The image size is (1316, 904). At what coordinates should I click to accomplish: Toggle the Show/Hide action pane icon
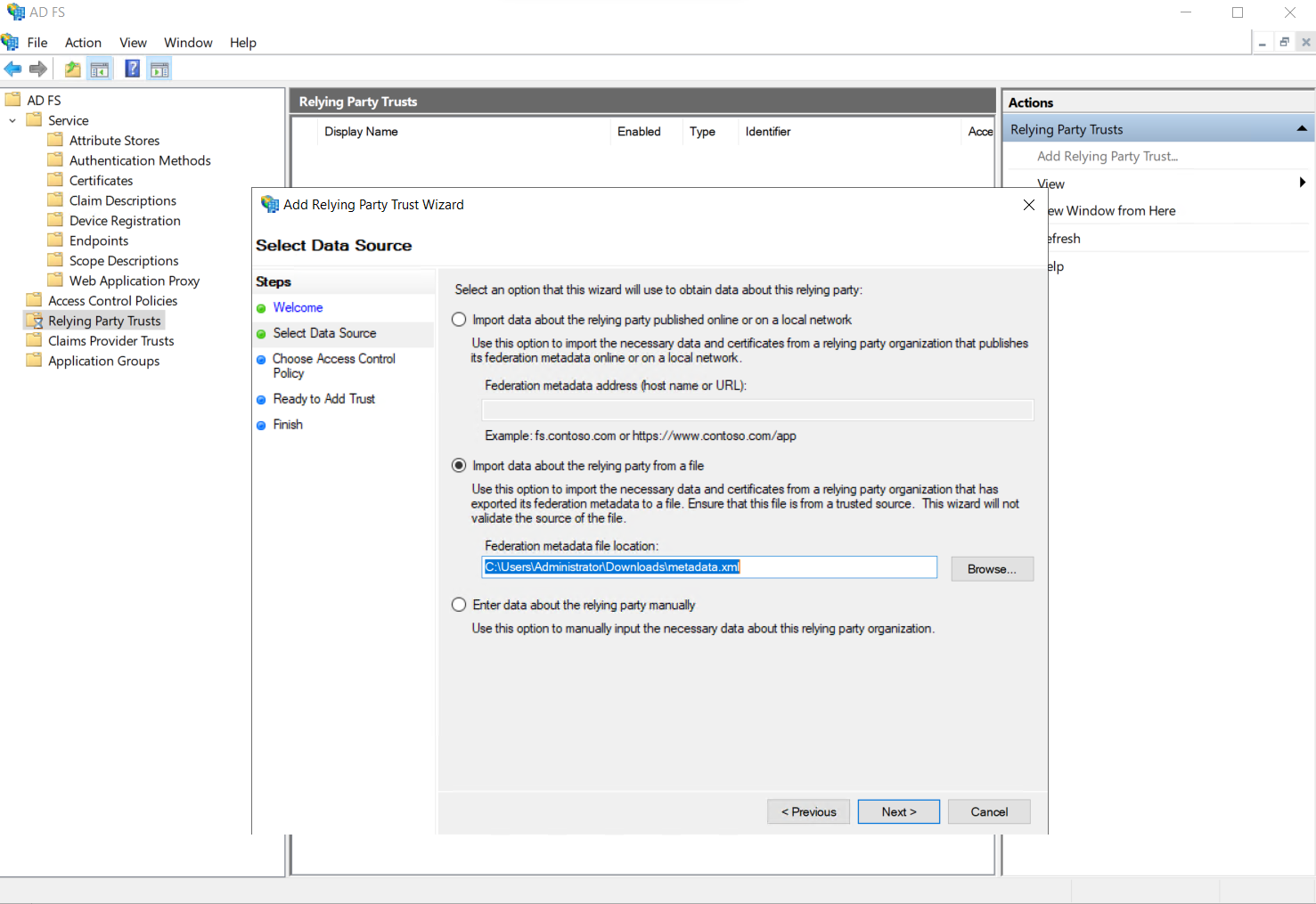coord(159,69)
